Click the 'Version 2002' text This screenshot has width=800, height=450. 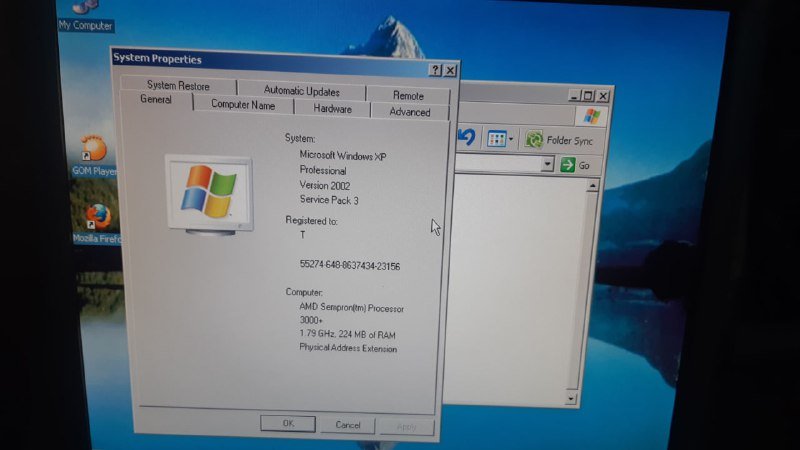[324, 185]
